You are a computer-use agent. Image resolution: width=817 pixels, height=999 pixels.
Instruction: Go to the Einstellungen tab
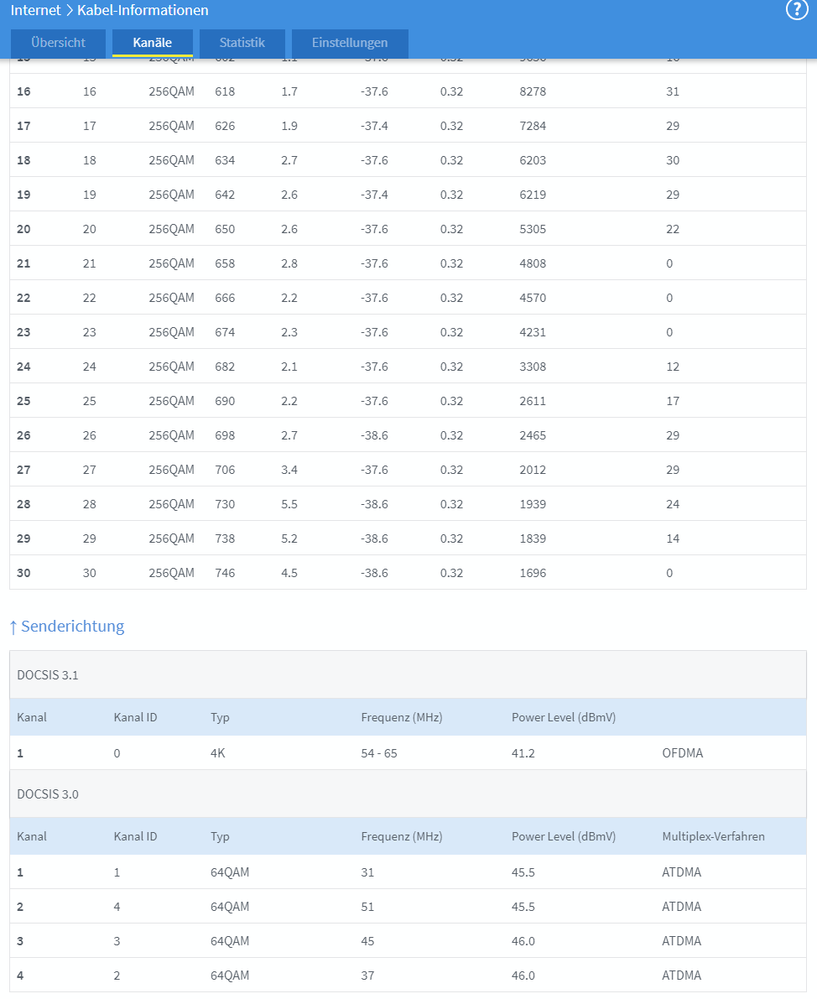tap(350, 43)
